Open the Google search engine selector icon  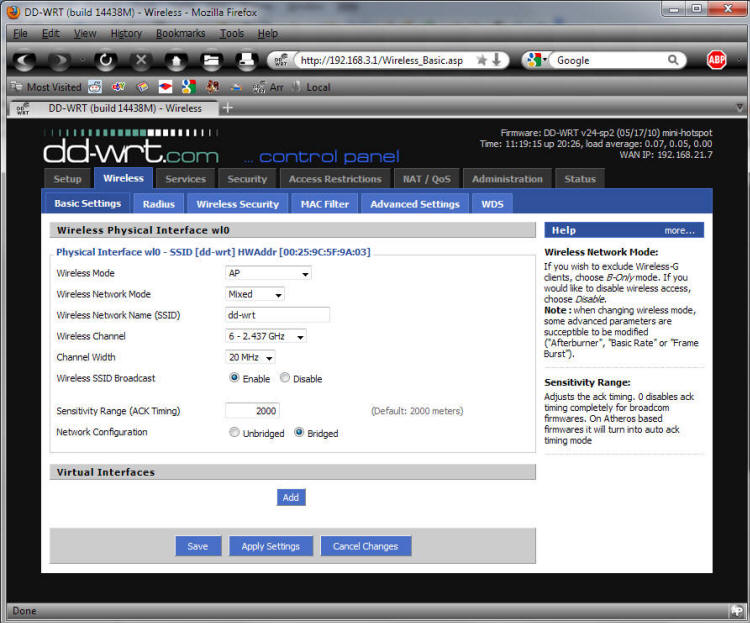(536, 60)
